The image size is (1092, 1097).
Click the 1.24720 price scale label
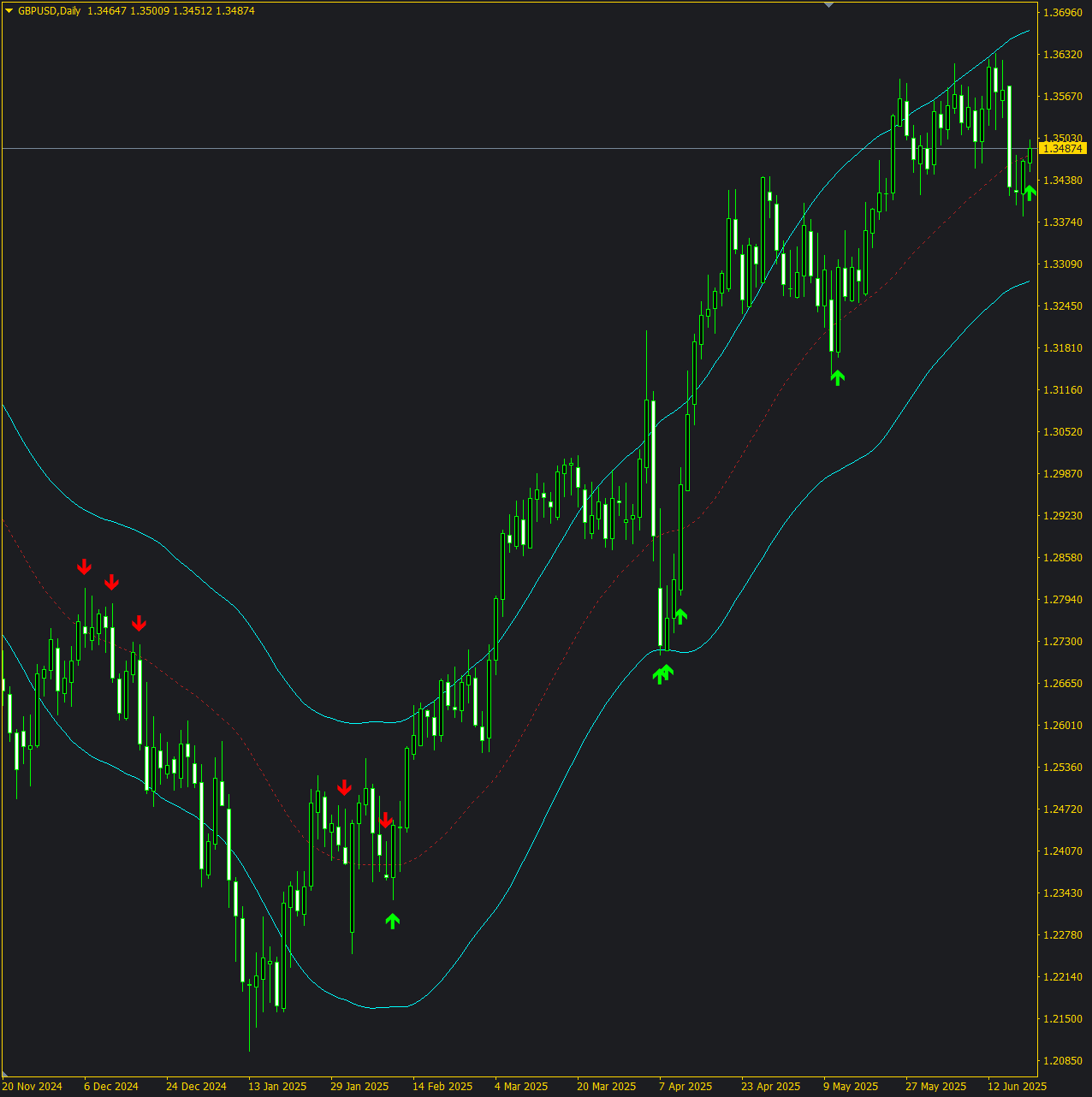(1064, 809)
